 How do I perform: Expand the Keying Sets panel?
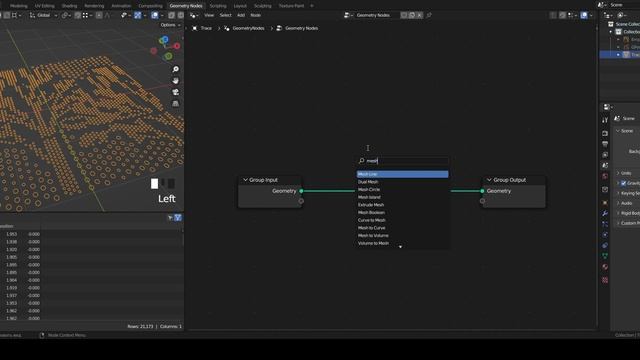point(628,193)
